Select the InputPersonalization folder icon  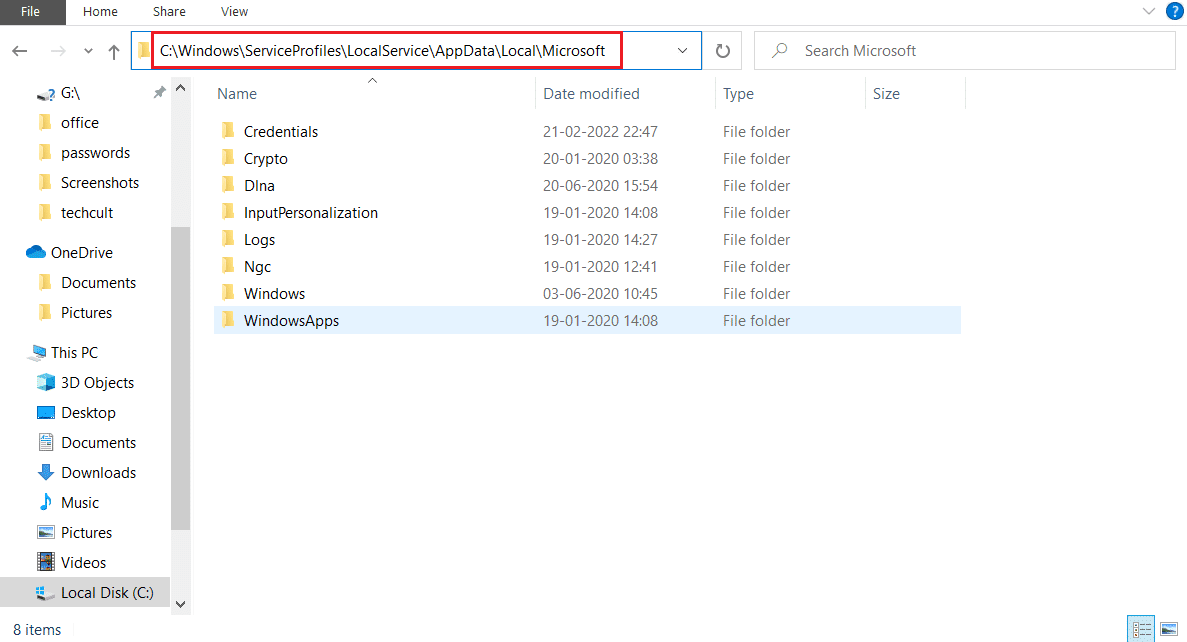tap(229, 213)
